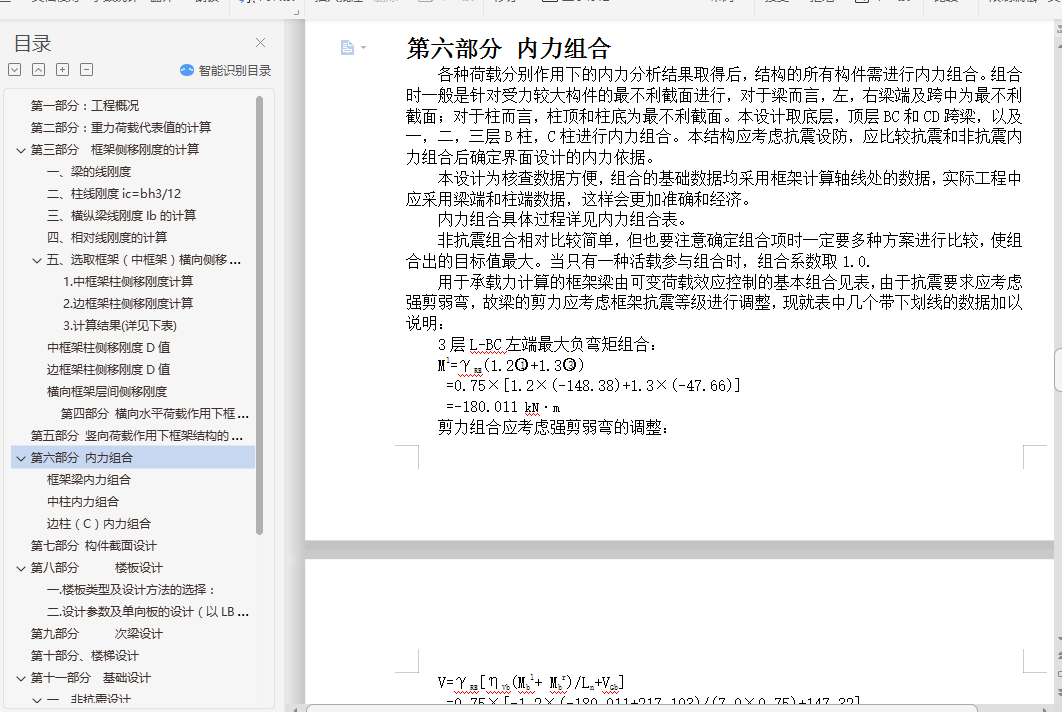Screen dimensions: 1062x712
Task: Click the result line =-180.011 kN·m
Action: tap(503, 407)
